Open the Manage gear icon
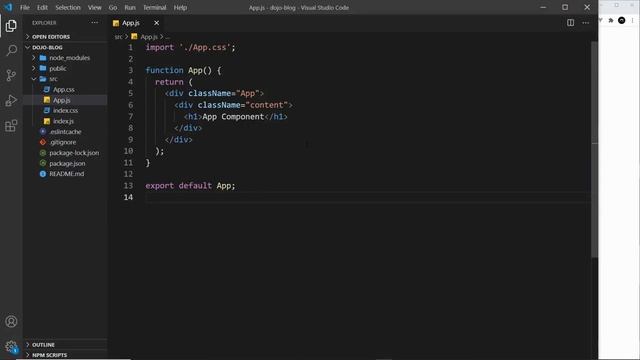 tap(11, 347)
